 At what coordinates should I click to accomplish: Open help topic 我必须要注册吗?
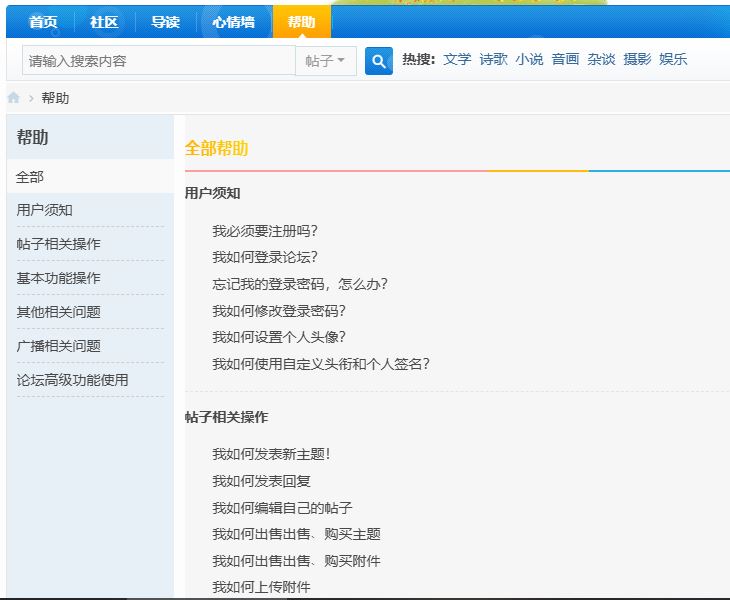[x=265, y=231]
